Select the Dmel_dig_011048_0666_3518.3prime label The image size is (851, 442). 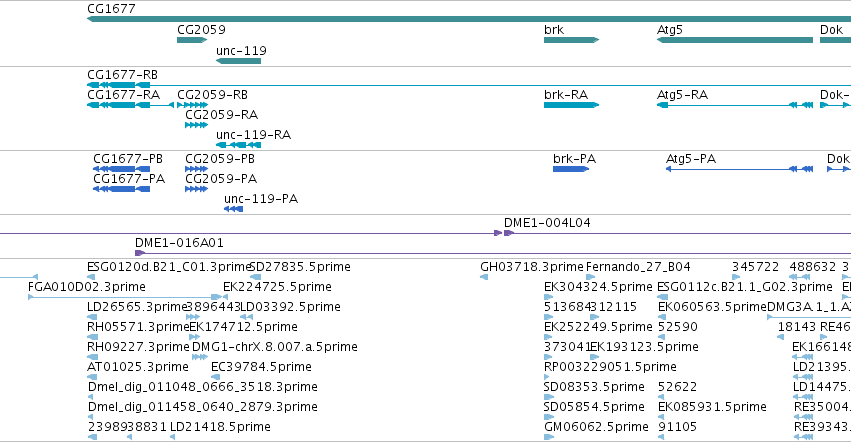point(202,387)
